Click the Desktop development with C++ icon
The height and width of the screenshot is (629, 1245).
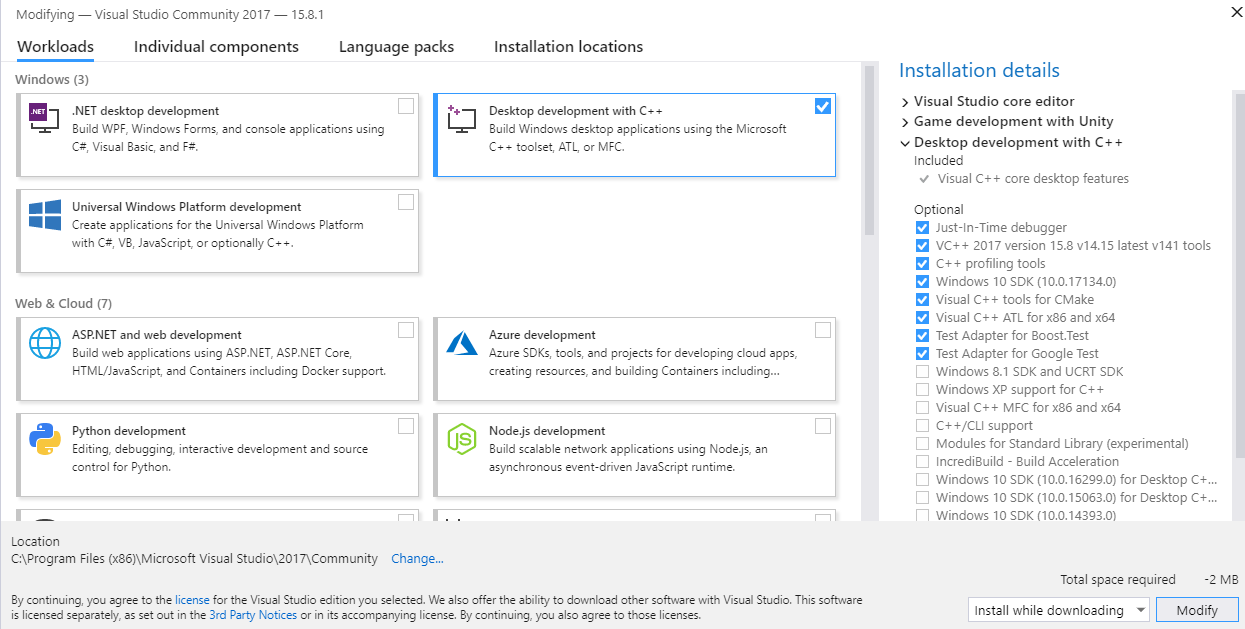pyautogui.click(x=462, y=118)
